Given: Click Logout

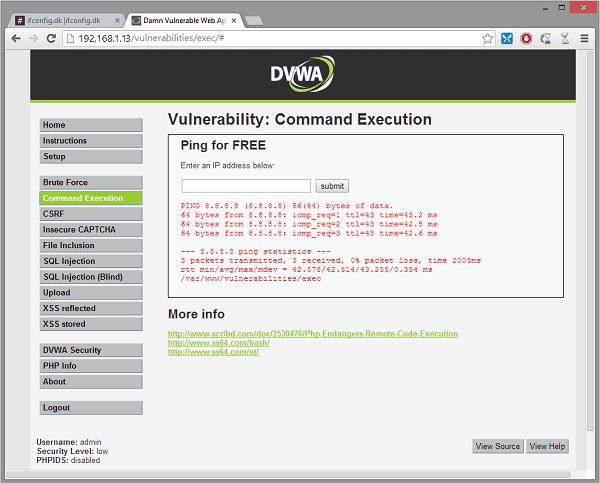Looking at the screenshot, I should coord(91,408).
